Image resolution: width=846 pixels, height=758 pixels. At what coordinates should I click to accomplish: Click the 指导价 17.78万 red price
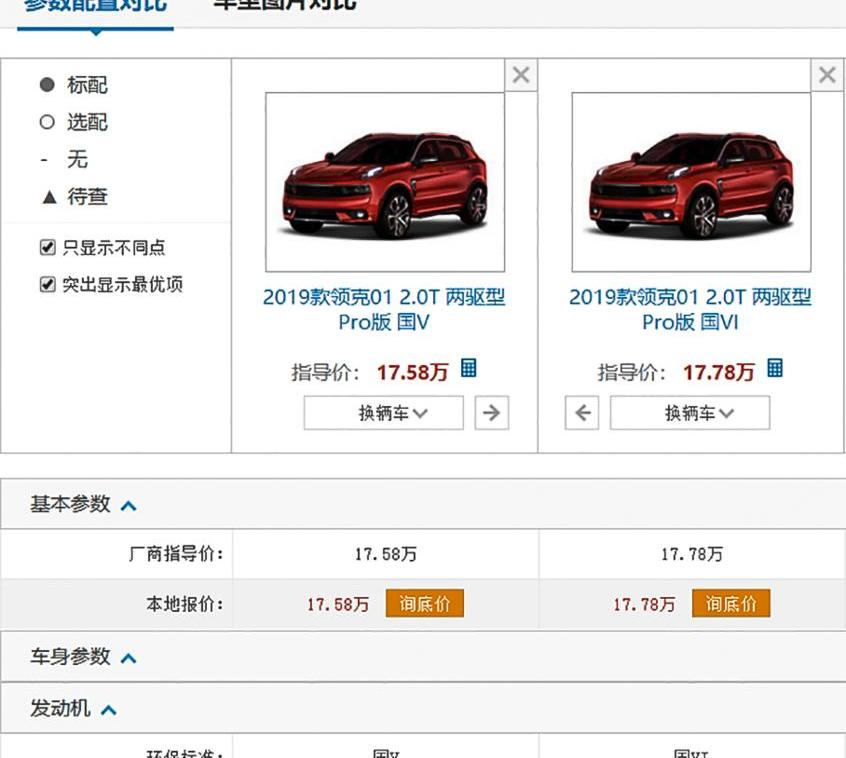pos(719,372)
